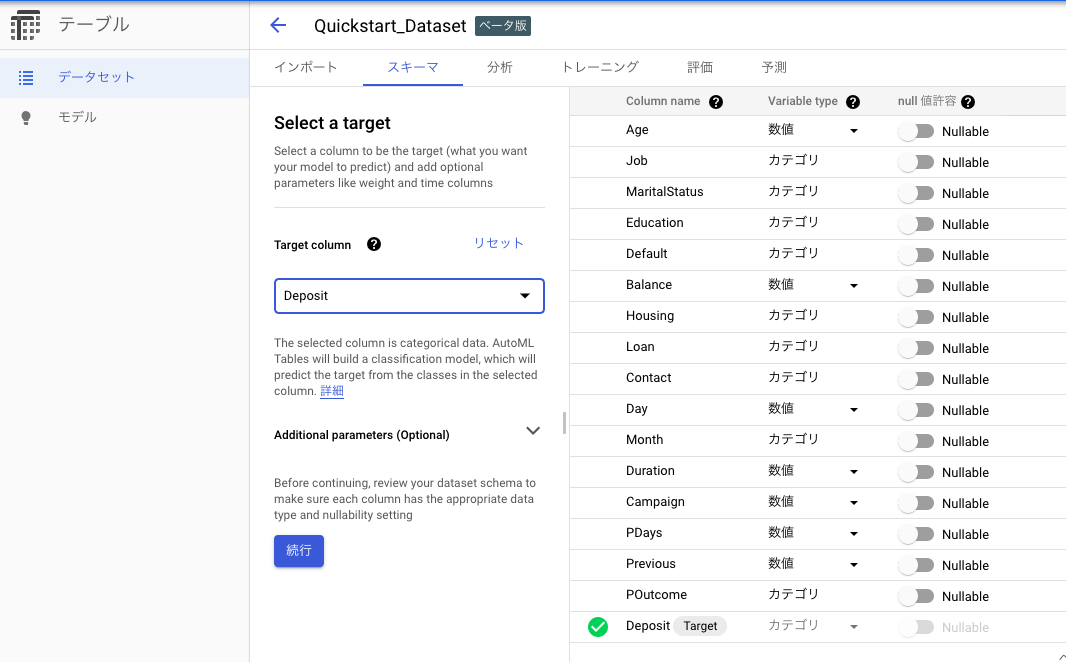Click the リセット link beside Target column
Screen dimensions: 1066x662
coord(498,243)
